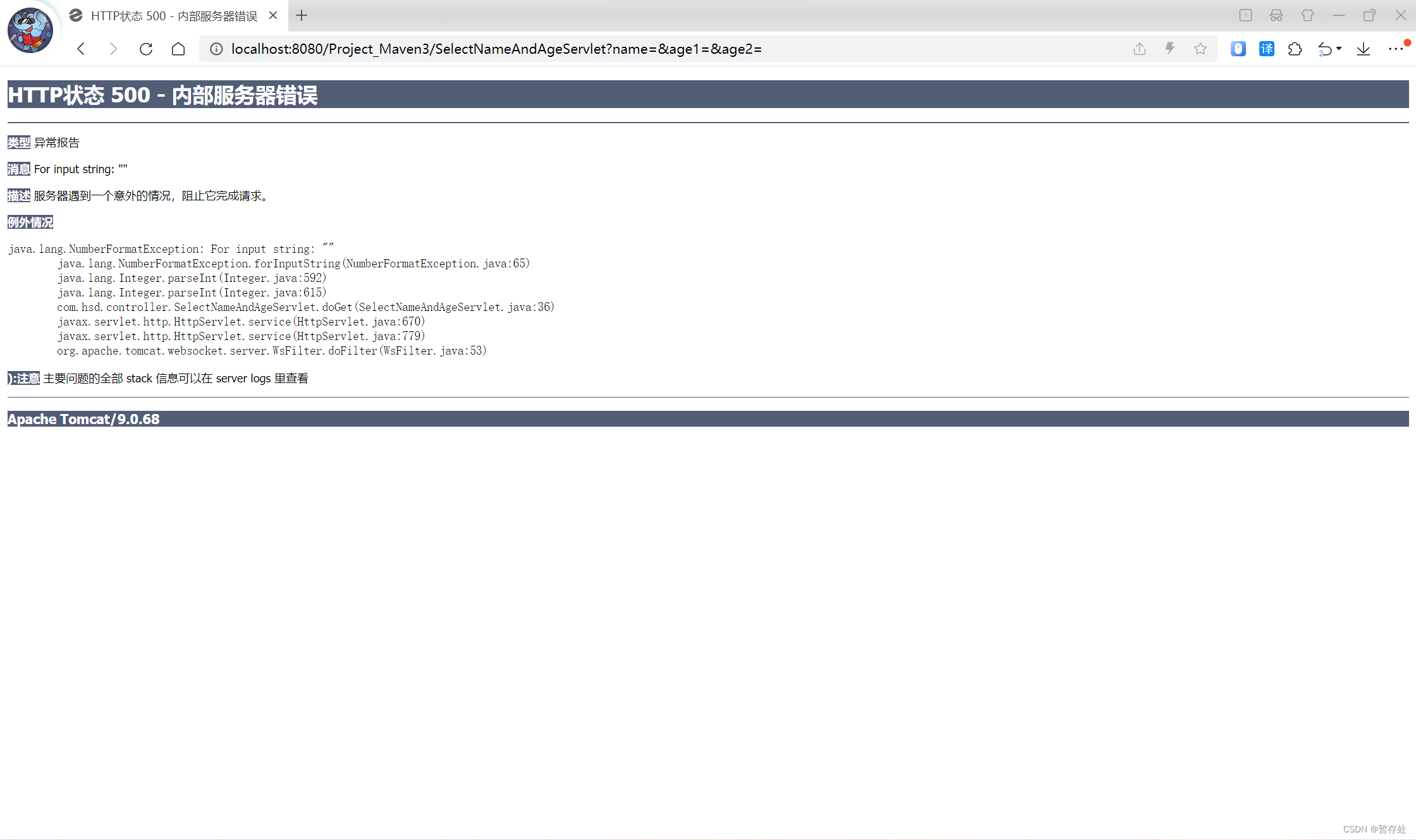Click the browser back arrow
The height and width of the screenshot is (840, 1416).
(81, 49)
